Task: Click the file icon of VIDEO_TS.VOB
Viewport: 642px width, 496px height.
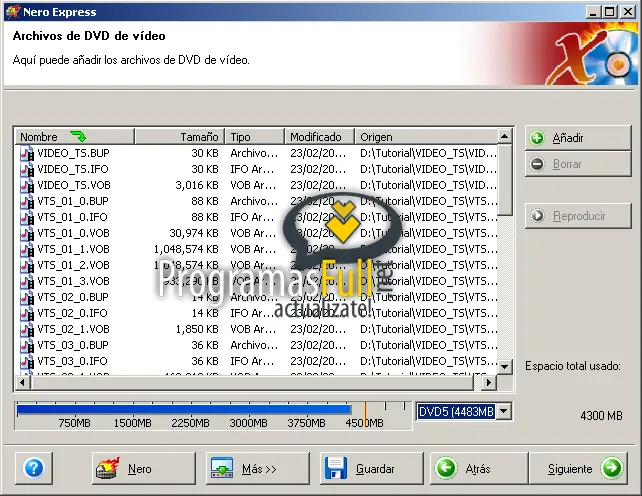Action: [27, 185]
